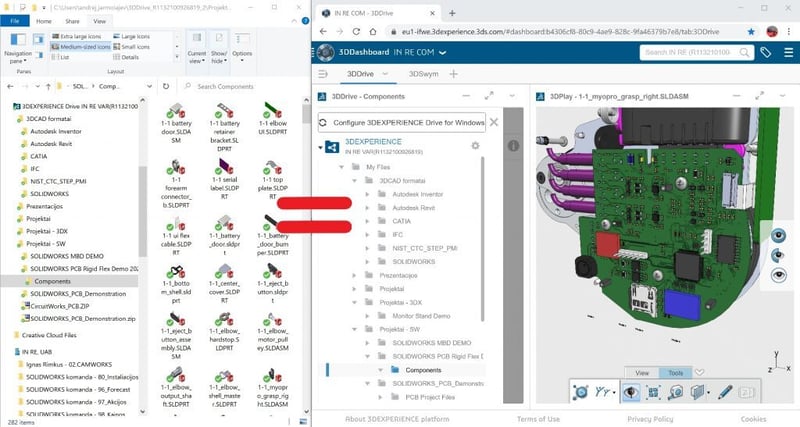Open Explorer help question mark icon

coord(305,21)
